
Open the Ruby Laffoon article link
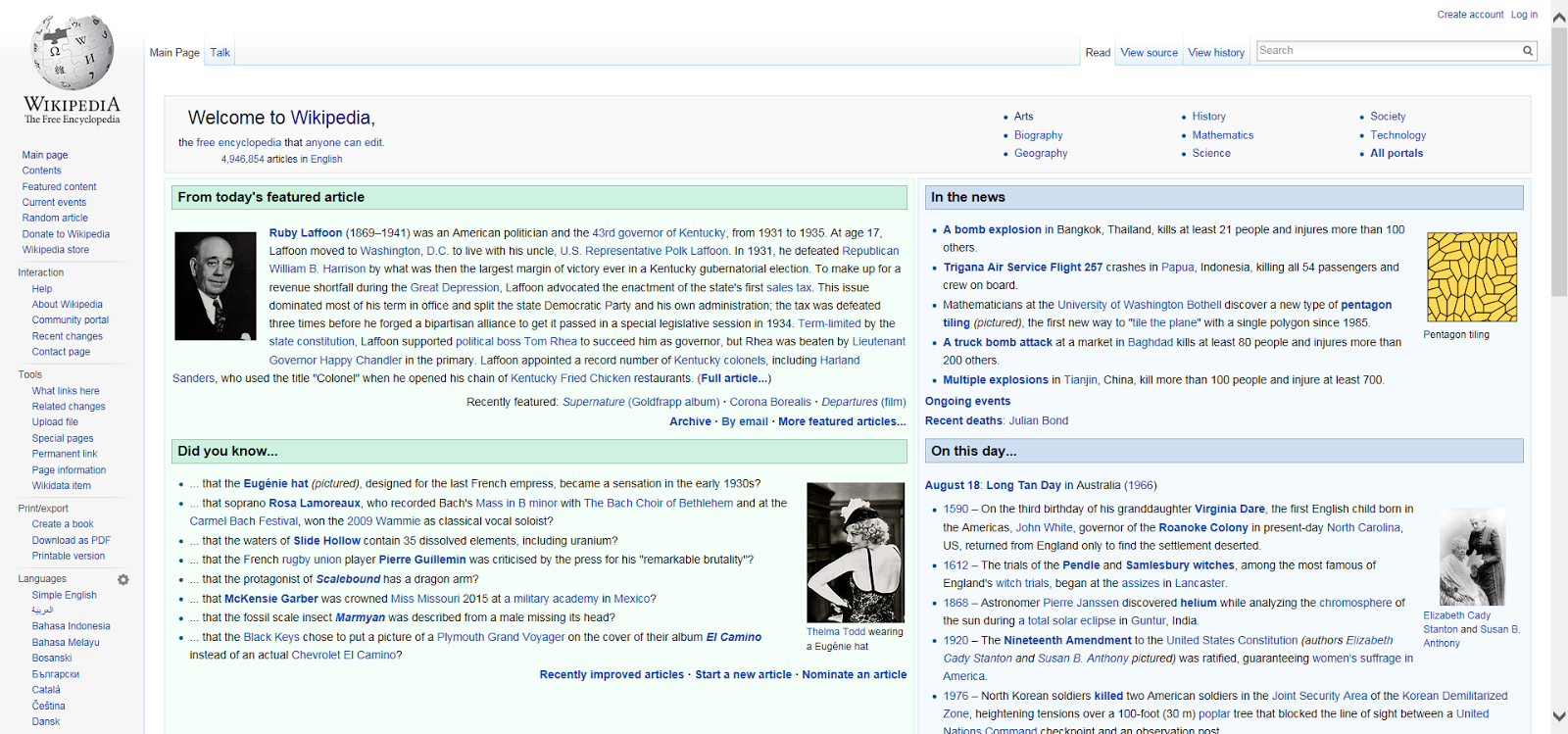coord(306,233)
